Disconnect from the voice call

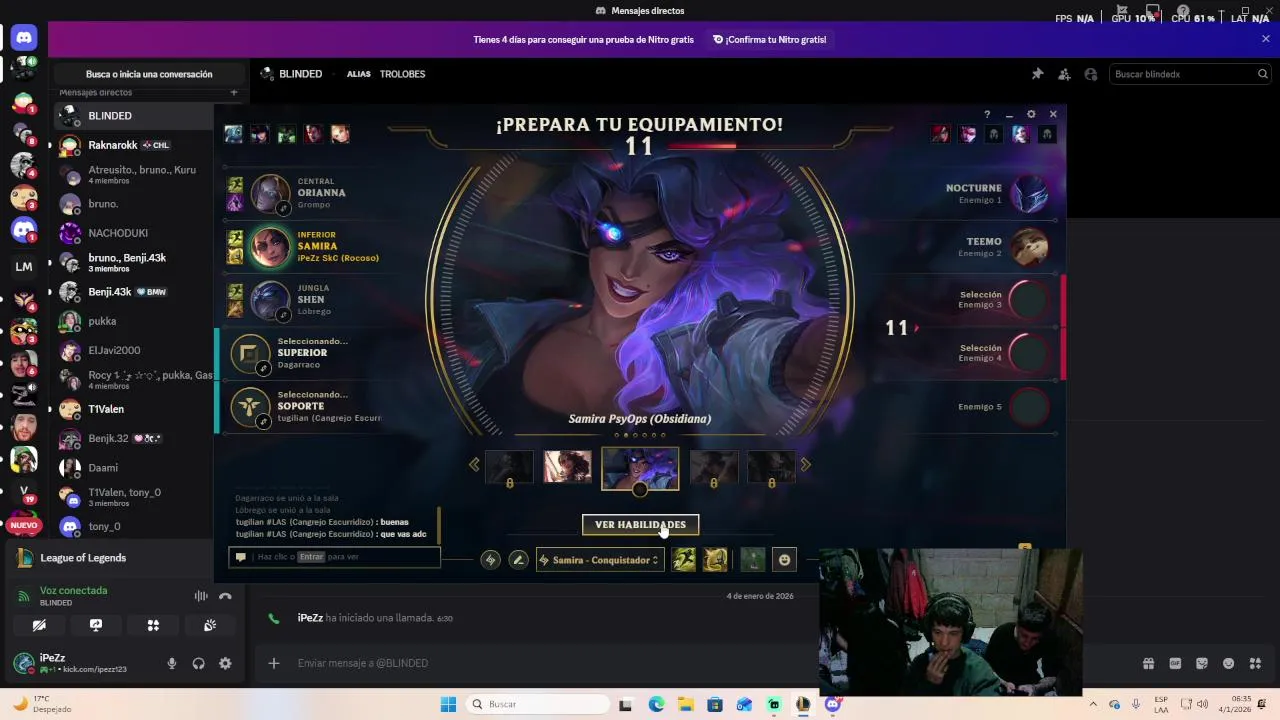225,596
